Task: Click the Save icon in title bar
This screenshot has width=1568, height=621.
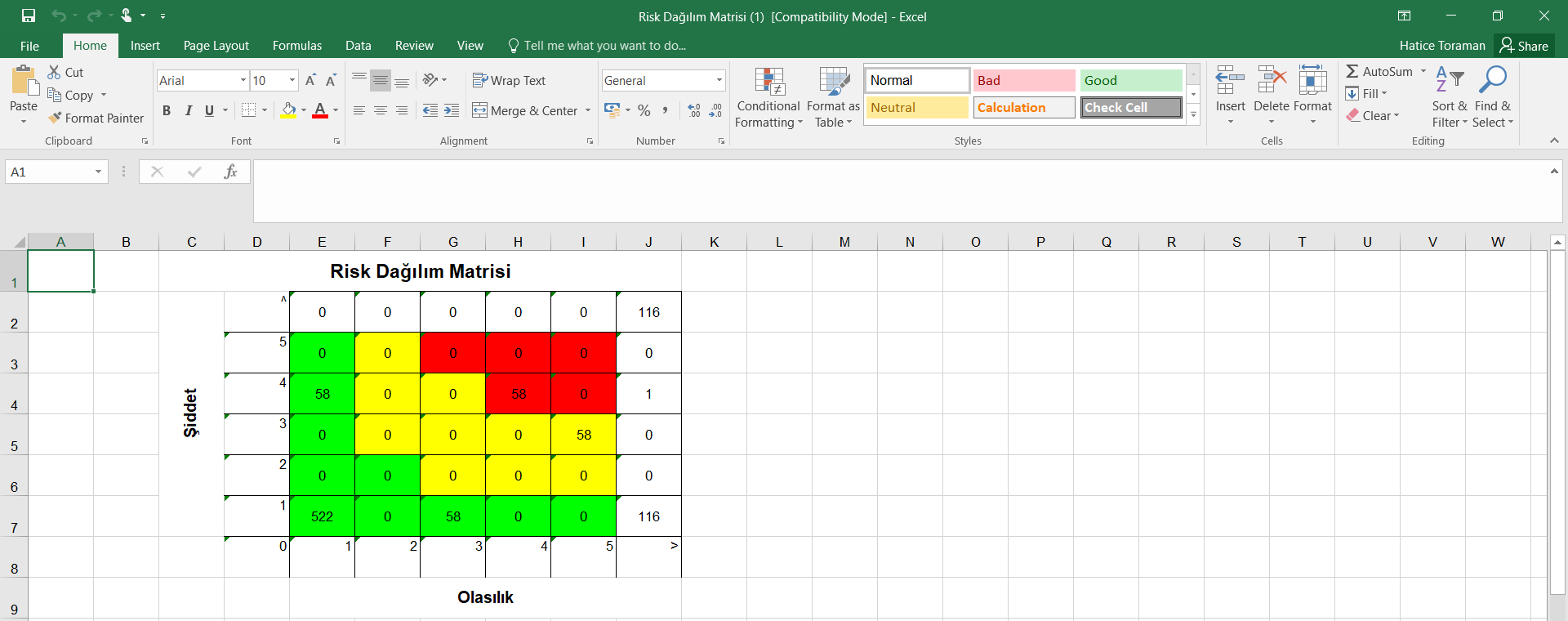Action: click(29, 16)
